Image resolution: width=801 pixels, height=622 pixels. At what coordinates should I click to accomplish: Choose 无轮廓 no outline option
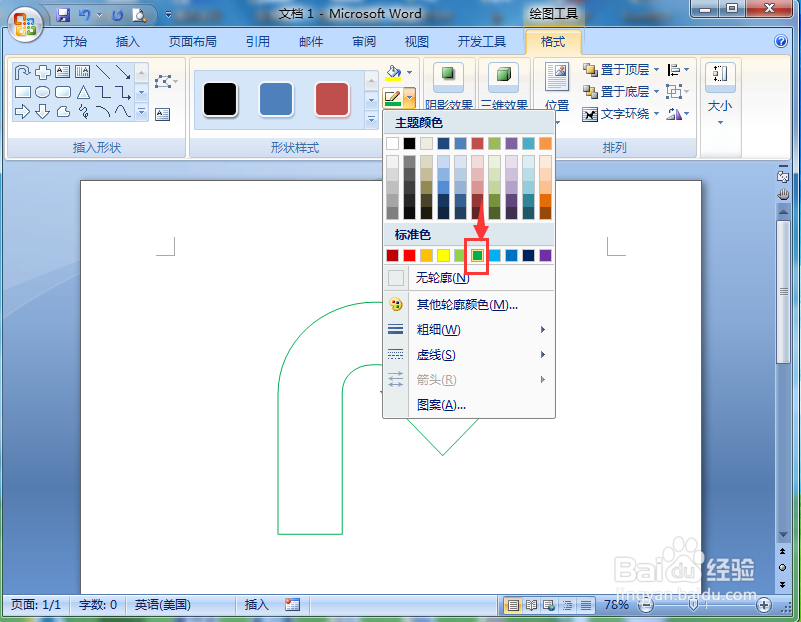[x=469, y=278]
